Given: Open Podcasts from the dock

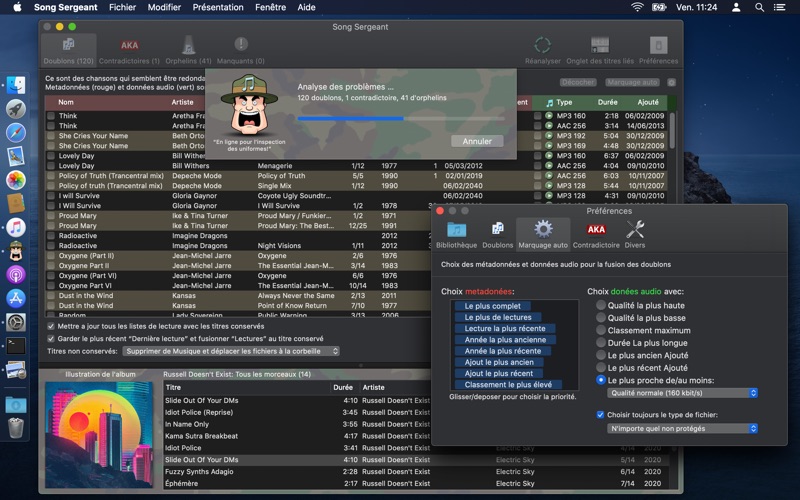Looking at the screenshot, I should coord(16,274).
